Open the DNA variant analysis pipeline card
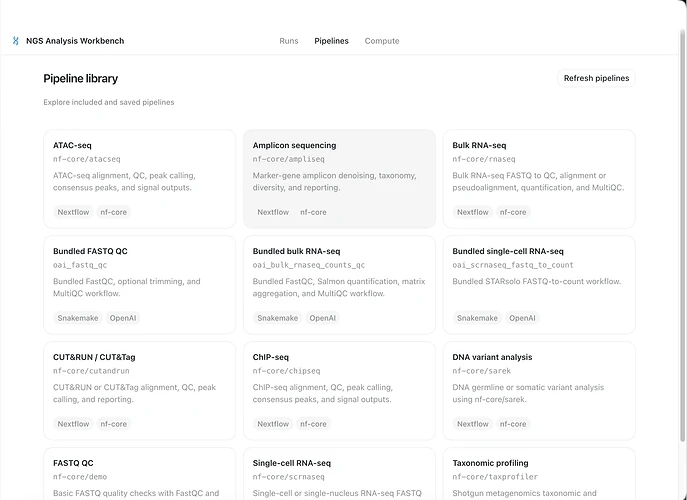The height and width of the screenshot is (500, 687). [x=539, y=390]
